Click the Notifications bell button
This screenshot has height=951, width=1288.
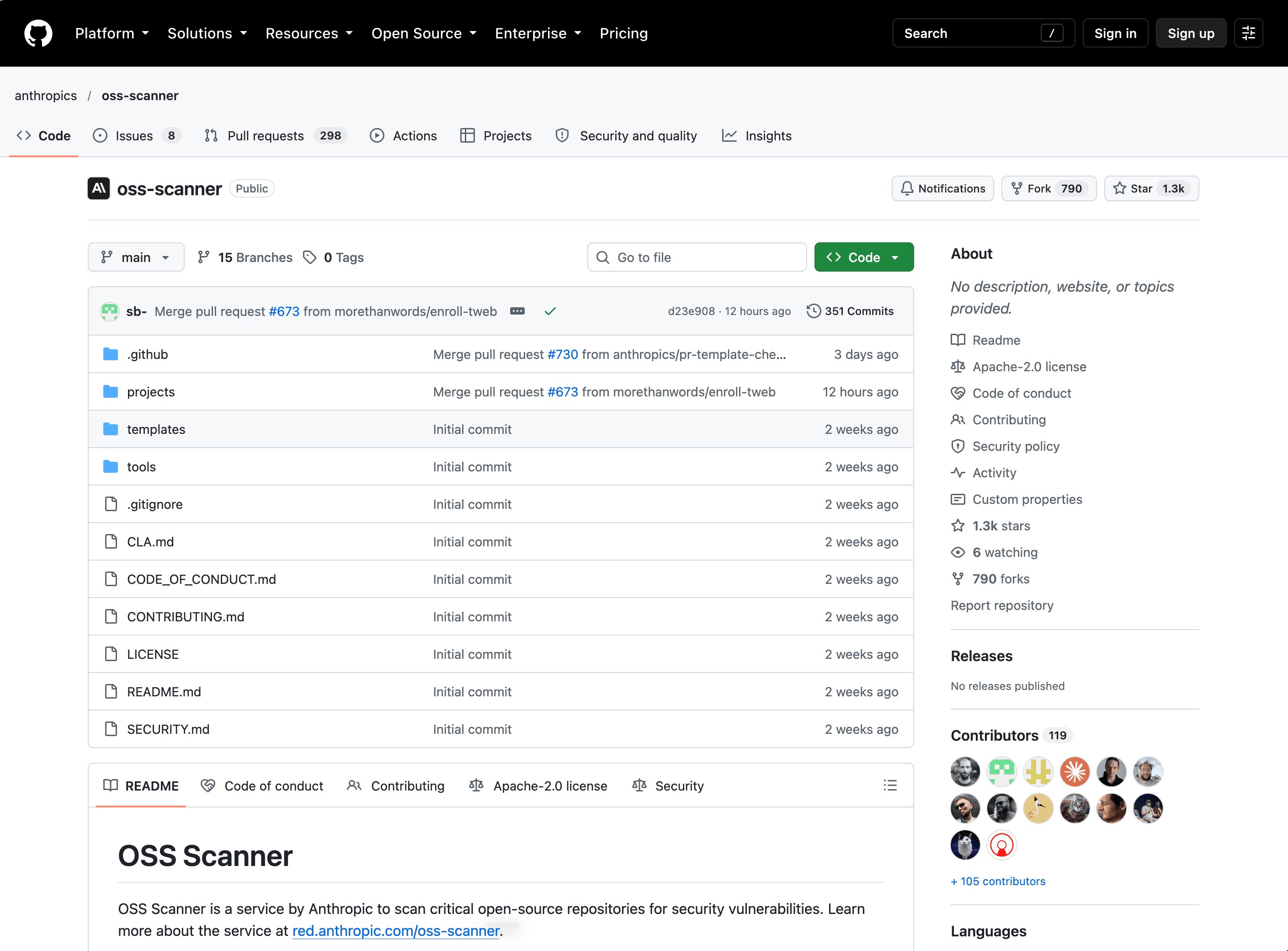(943, 188)
